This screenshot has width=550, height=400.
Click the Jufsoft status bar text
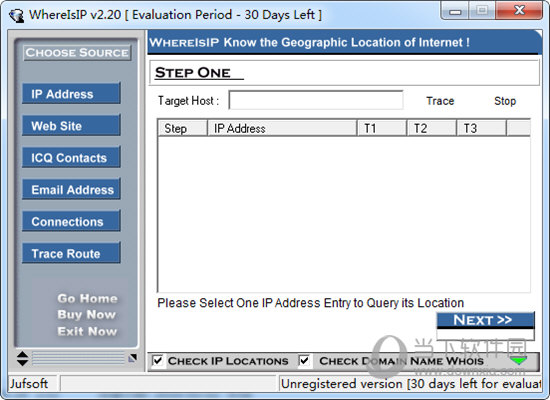click(x=29, y=384)
